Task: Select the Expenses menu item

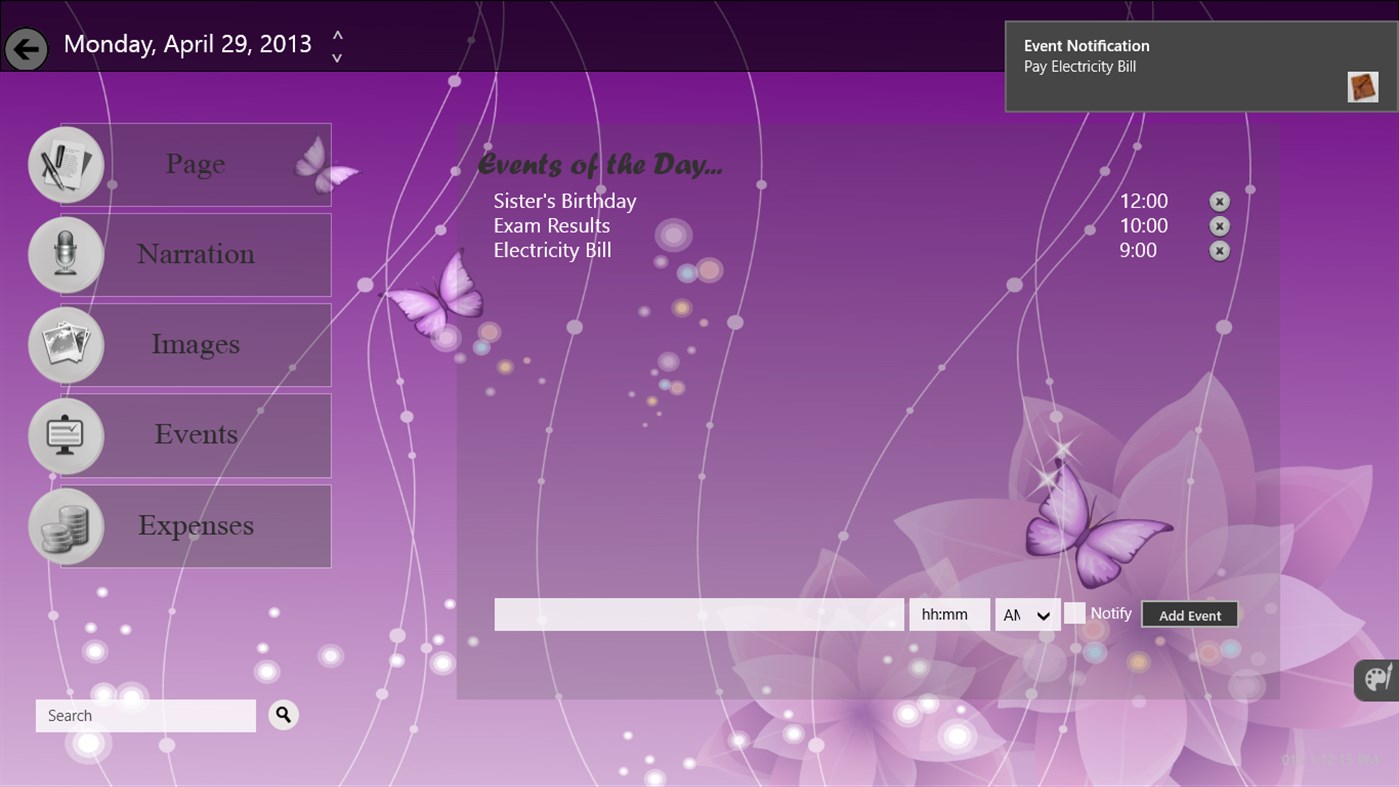Action: point(196,526)
